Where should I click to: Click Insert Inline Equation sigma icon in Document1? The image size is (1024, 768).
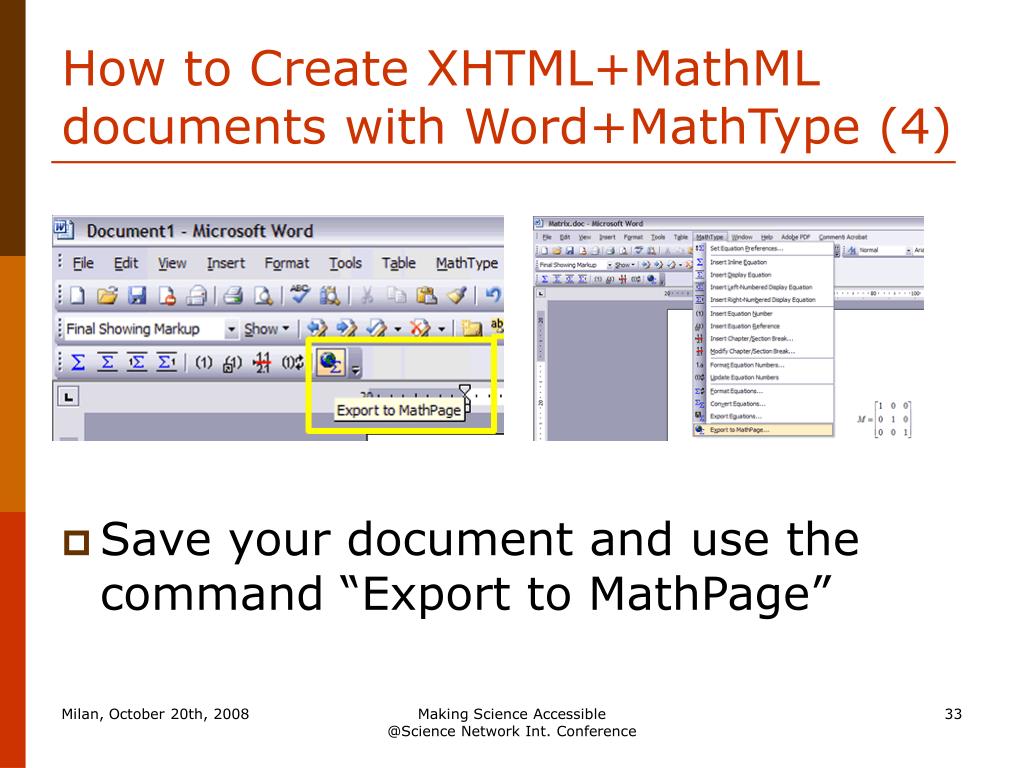click(78, 362)
